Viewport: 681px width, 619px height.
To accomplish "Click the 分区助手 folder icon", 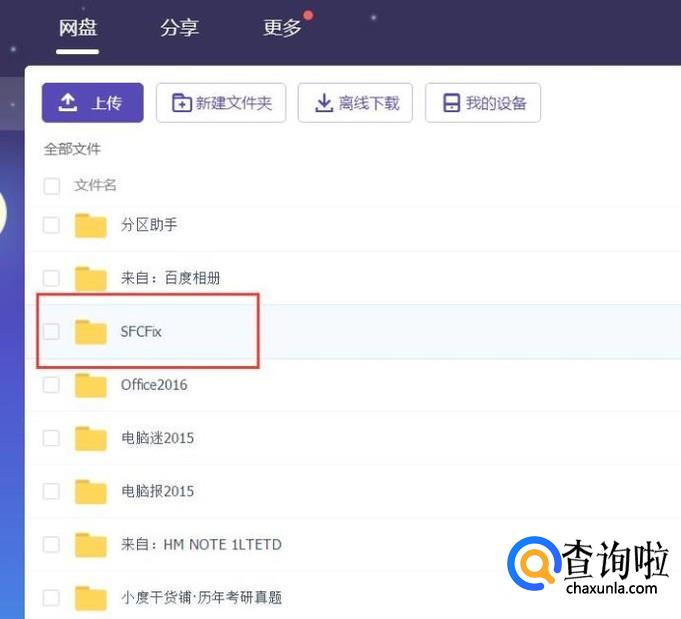I will pyautogui.click(x=91, y=225).
